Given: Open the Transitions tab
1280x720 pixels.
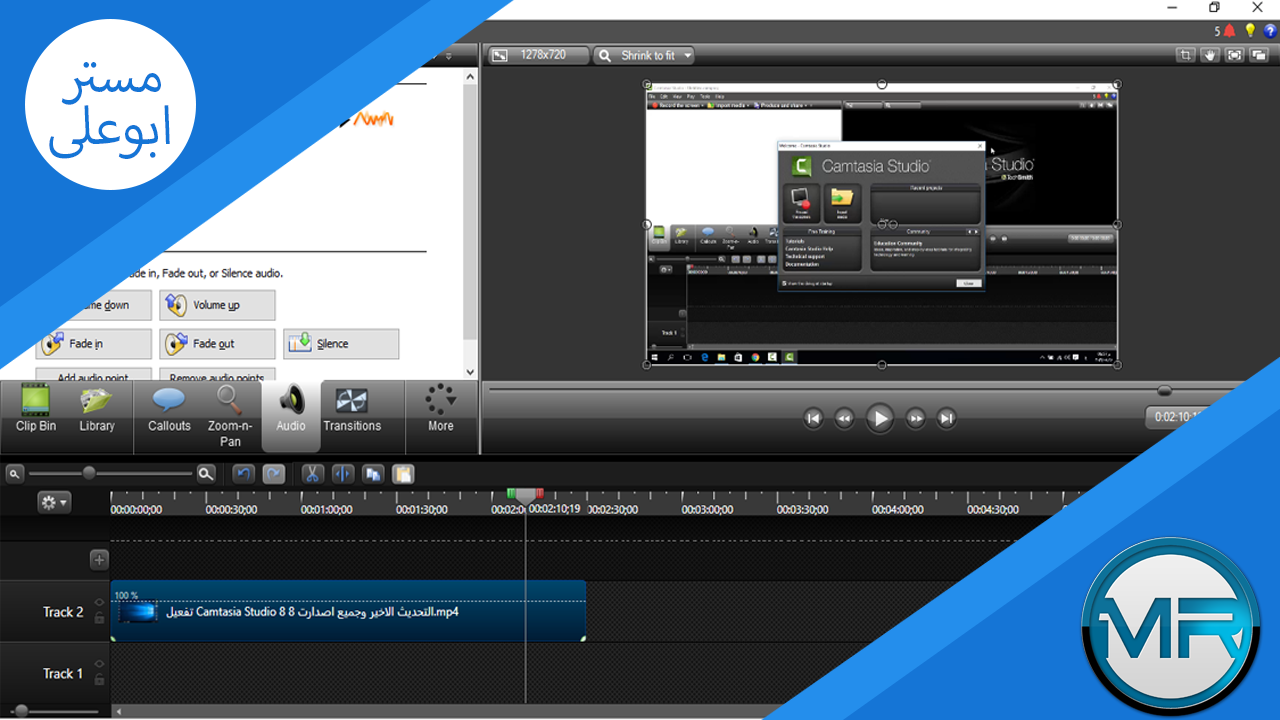Looking at the screenshot, I should tap(352, 410).
